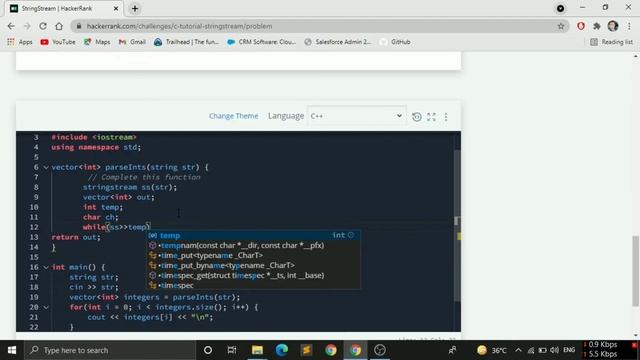640x360 pixels.
Task: Open volume speaker icon
Action: pyautogui.click(x=554, y=350)
